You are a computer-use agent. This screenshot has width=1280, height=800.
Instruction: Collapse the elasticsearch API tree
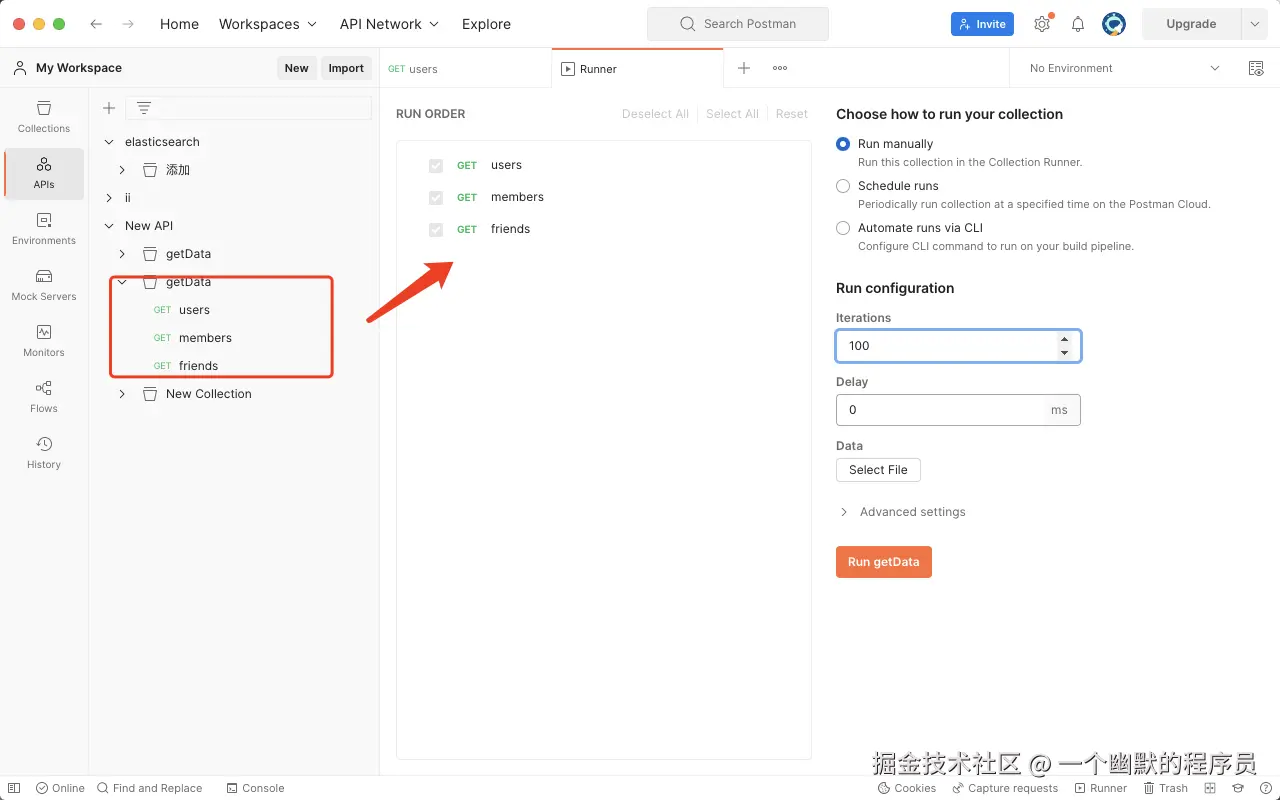[x=109, y=142]
